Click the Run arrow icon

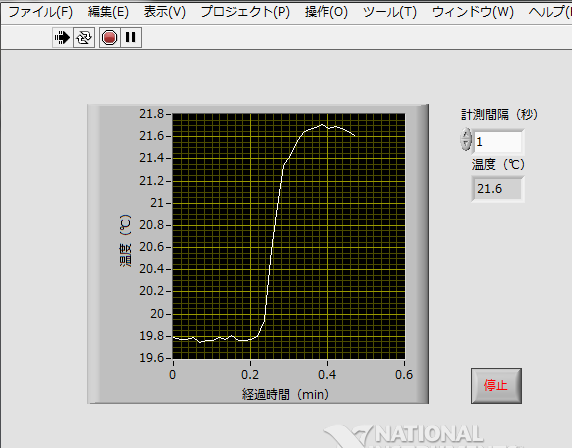point(62,37)
